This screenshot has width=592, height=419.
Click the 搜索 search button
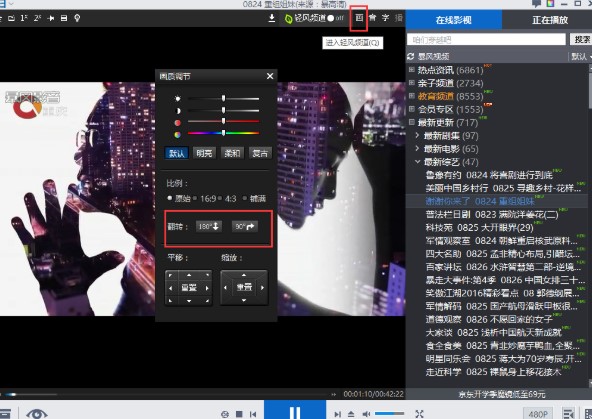(581, 39)
